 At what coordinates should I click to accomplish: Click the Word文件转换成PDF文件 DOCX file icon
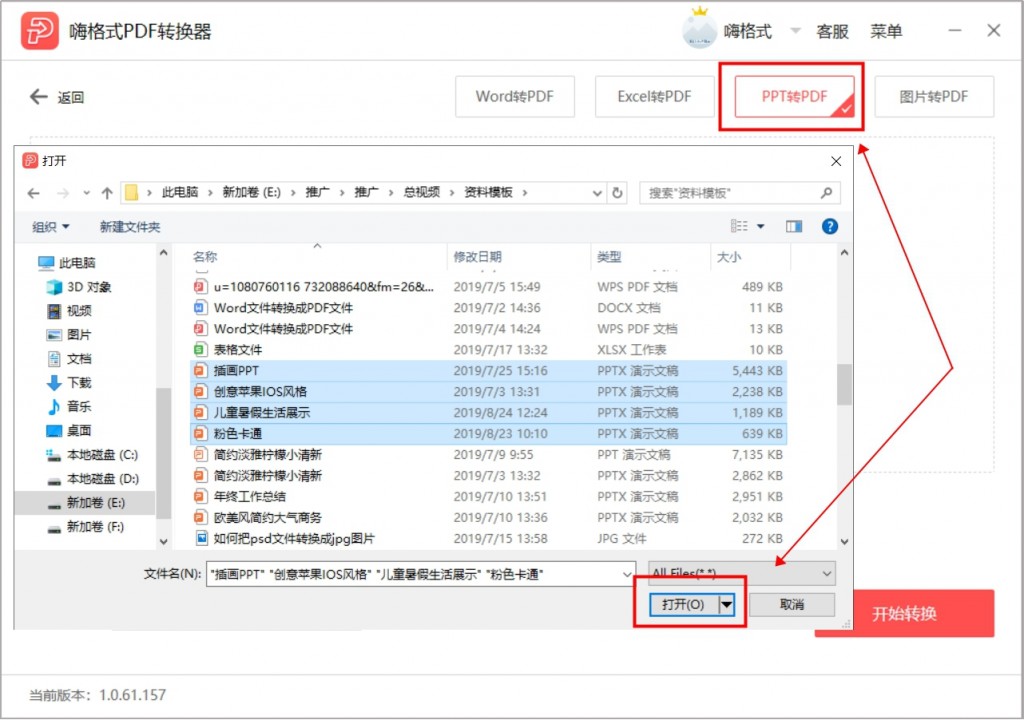pos(200,308)
